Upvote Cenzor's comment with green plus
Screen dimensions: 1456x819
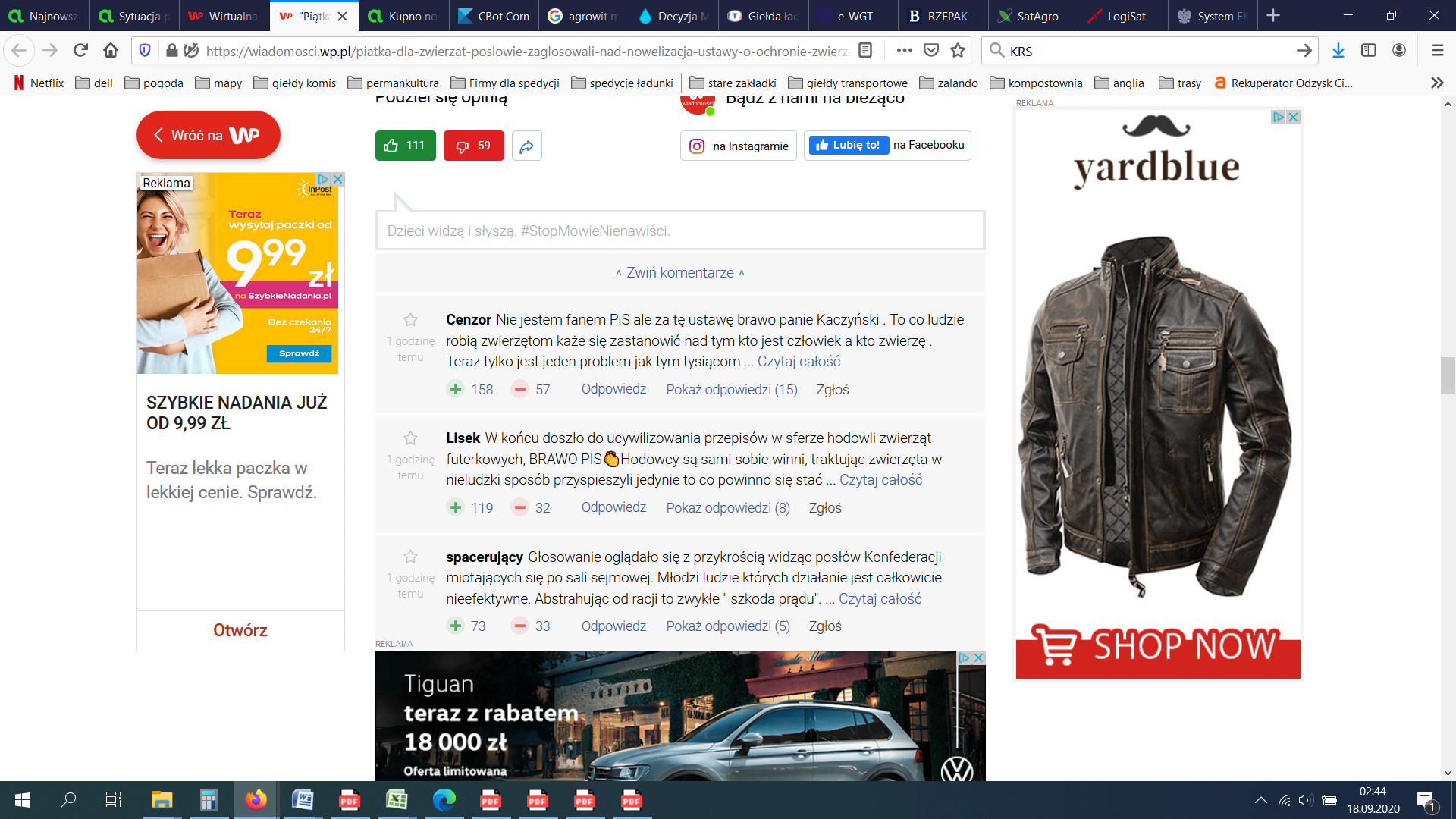click(x=455, y=389)
